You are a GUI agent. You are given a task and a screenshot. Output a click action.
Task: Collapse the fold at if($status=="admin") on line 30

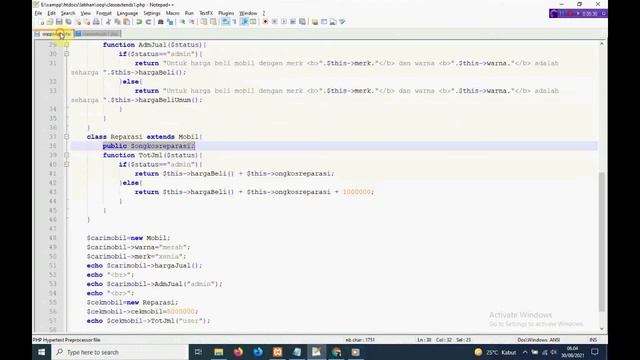(67, 54)
